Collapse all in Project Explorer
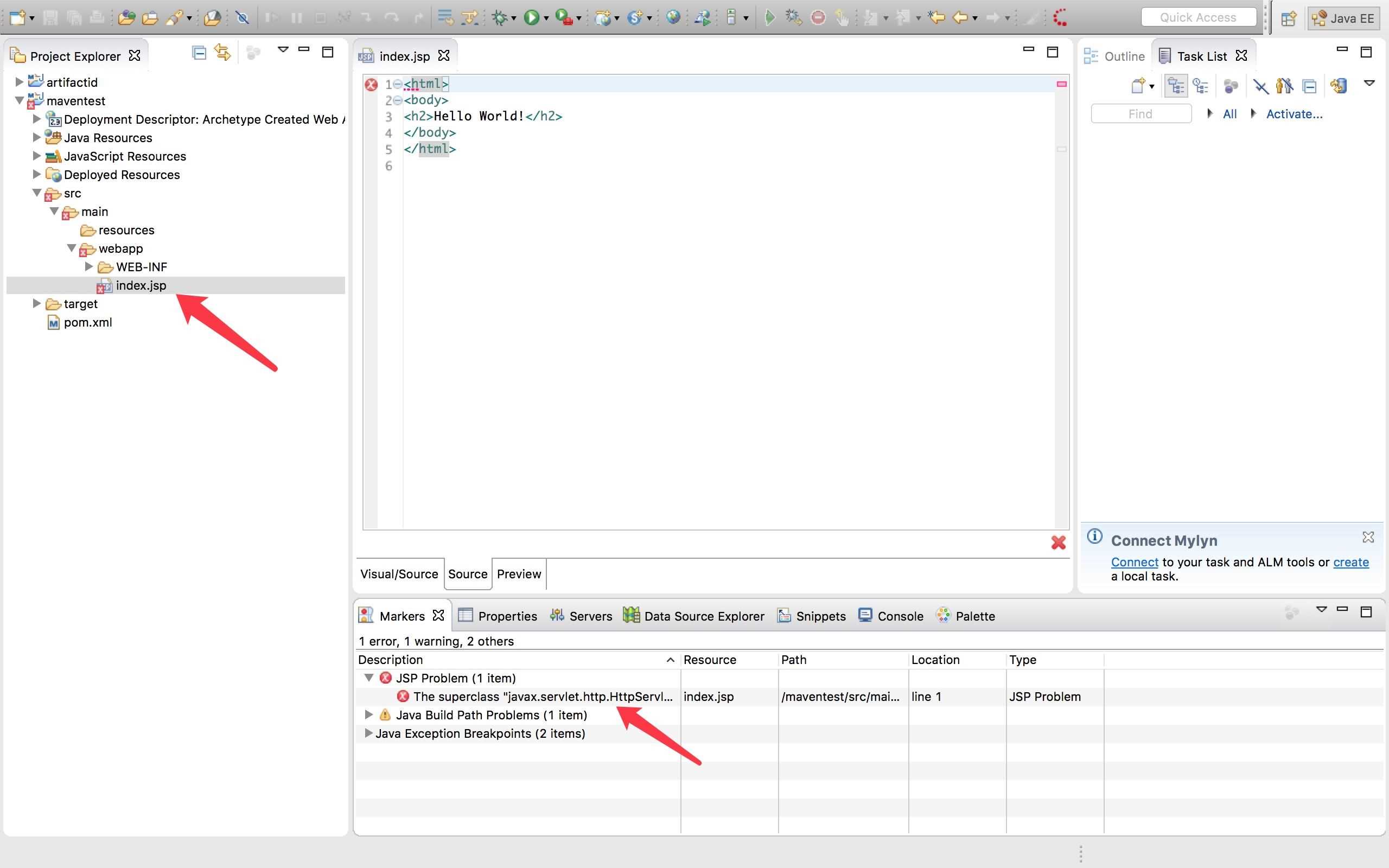This screenshot has width=1389, height=868. pyautogui.click(x=199, y=53)
